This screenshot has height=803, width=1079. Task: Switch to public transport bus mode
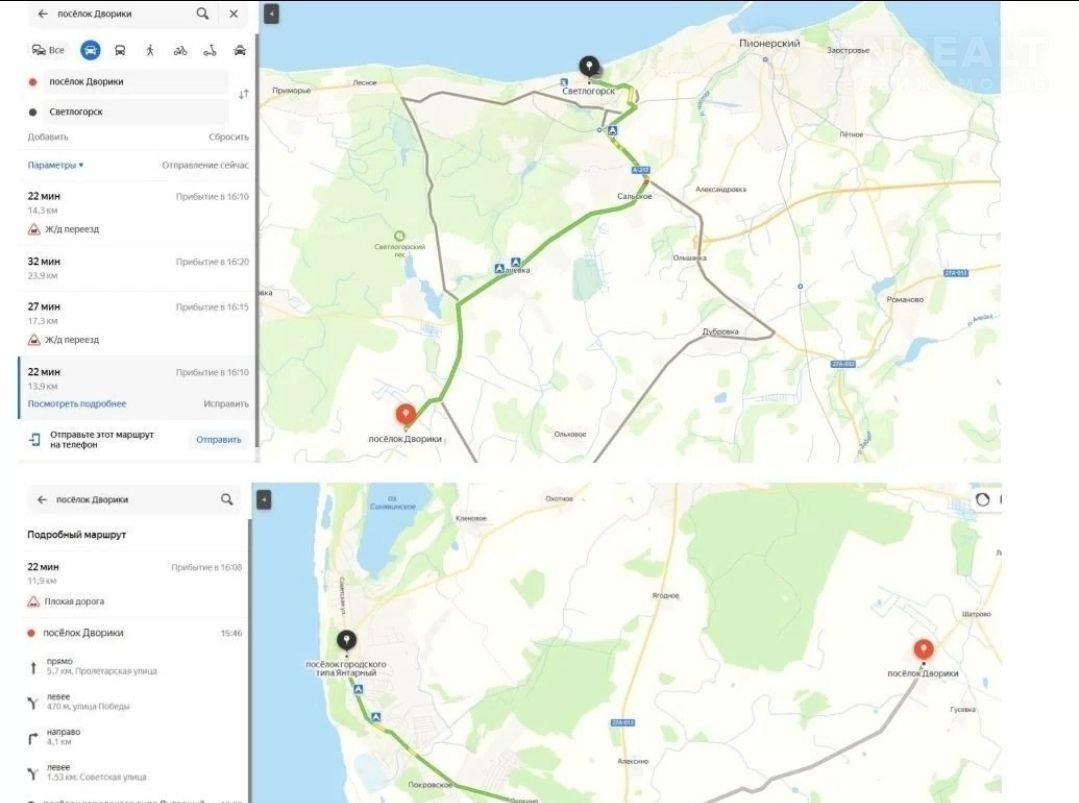tap(120, 50)
